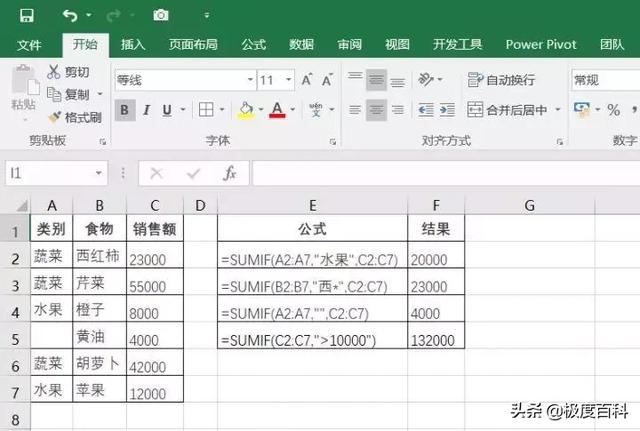Click 合并后居中 merge and center
Screen dimensions: 640x431
click(x=507, y=110)
